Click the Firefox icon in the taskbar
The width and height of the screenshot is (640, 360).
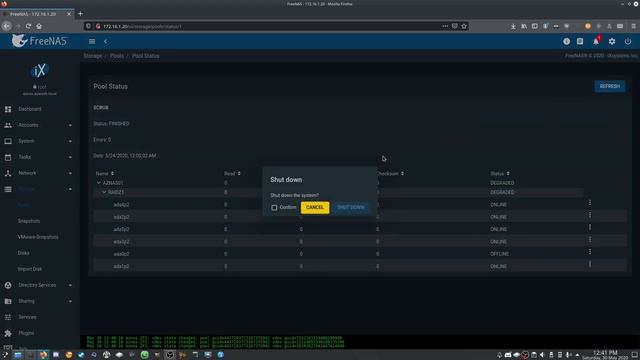43,355
